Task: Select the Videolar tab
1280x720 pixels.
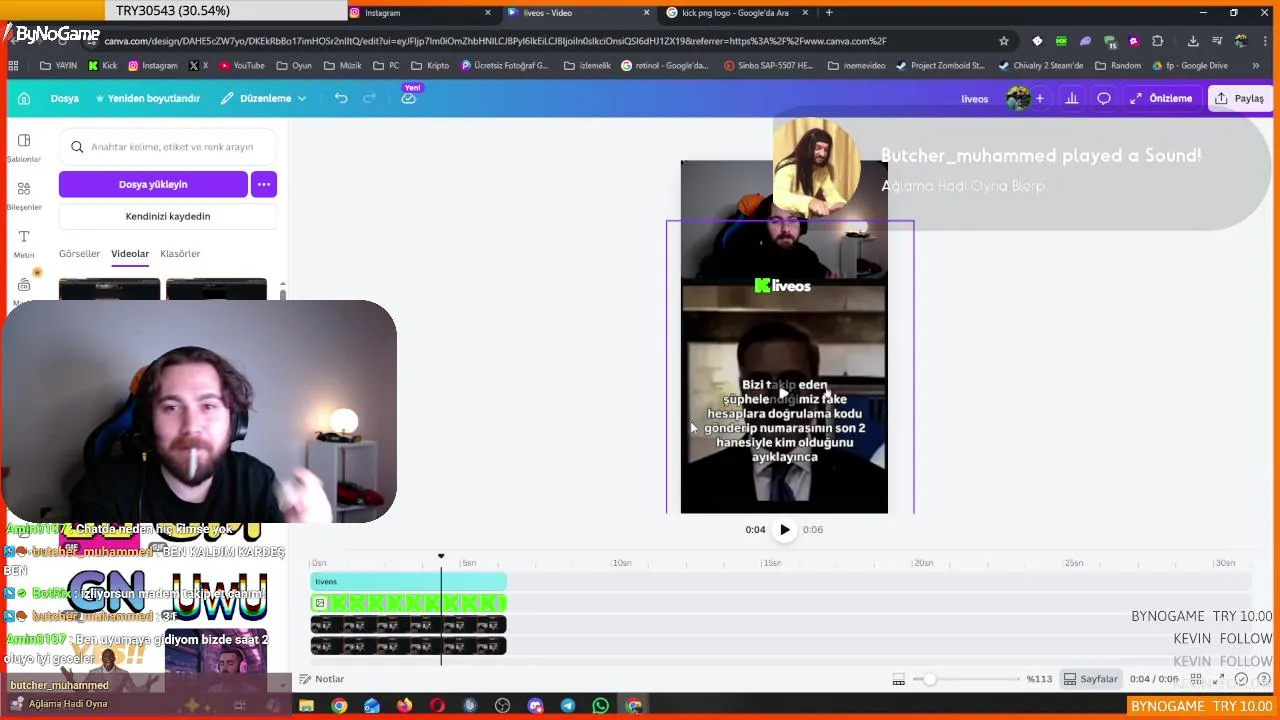Action: click(130, 254)
